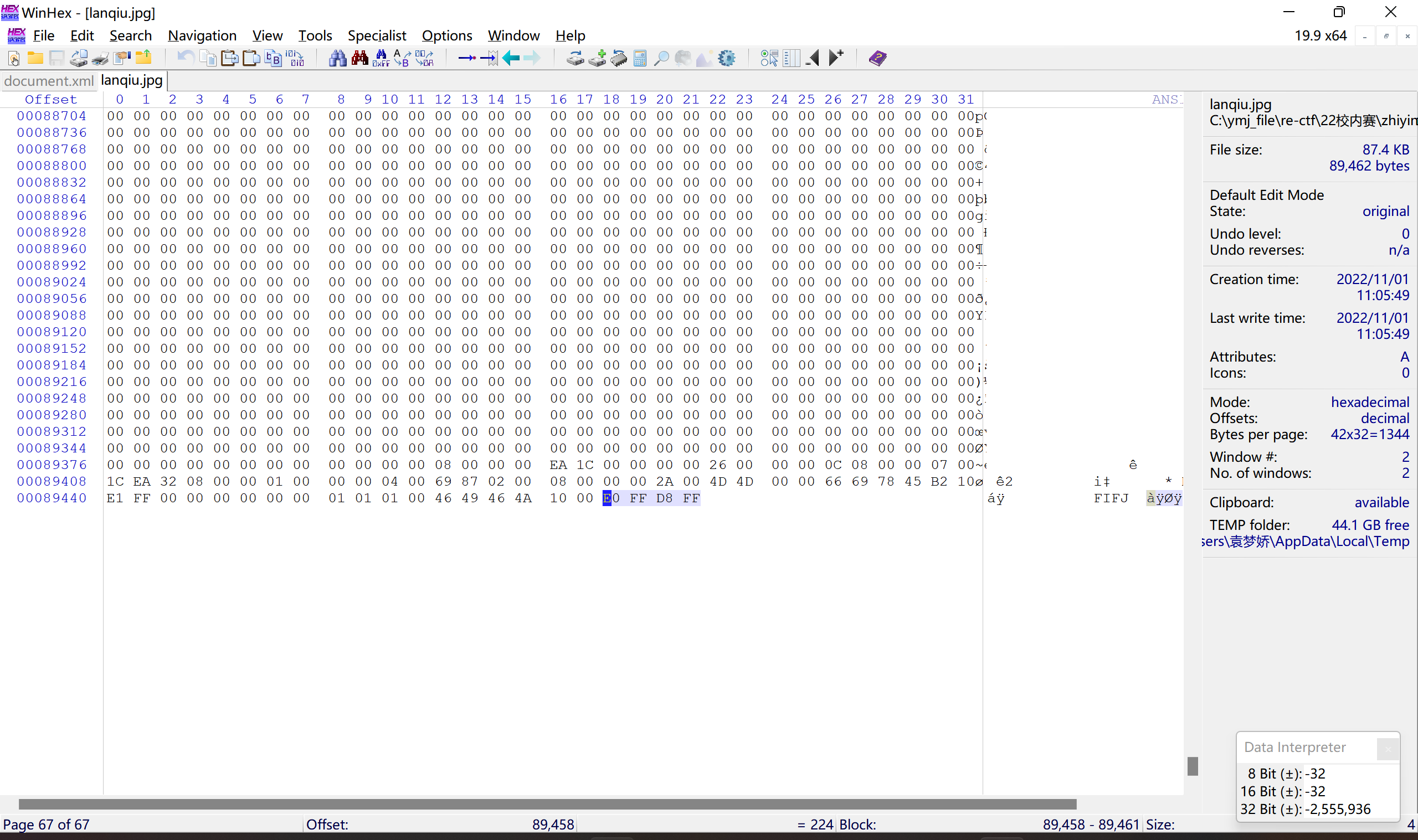Click the Find Text binoculars icon
Viewport: 1418px width, 840px height.
[x=338, y=58]
